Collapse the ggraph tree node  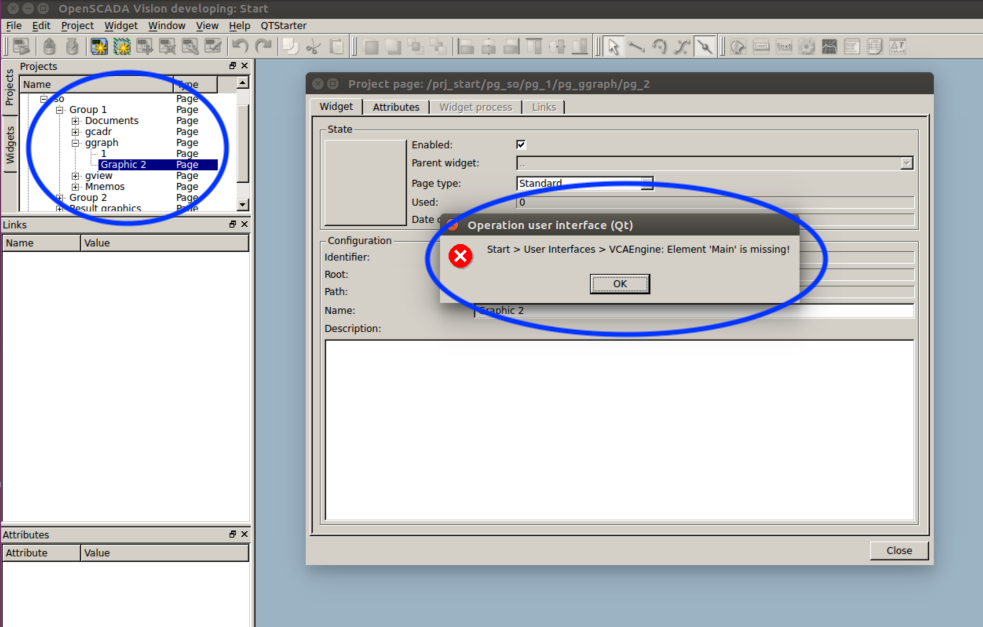[76, 143]
